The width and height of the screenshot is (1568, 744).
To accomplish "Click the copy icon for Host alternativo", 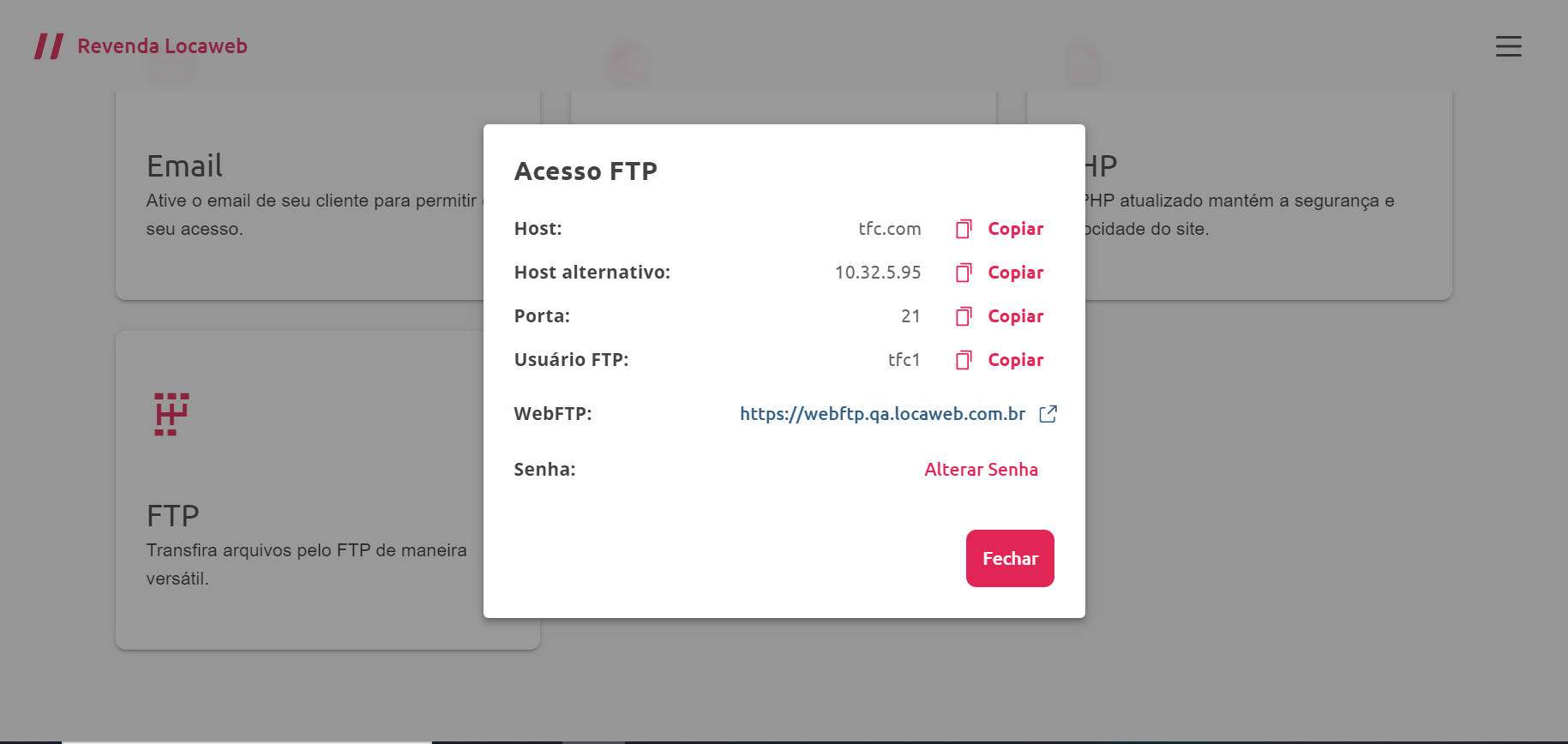I will click(964, 273).
